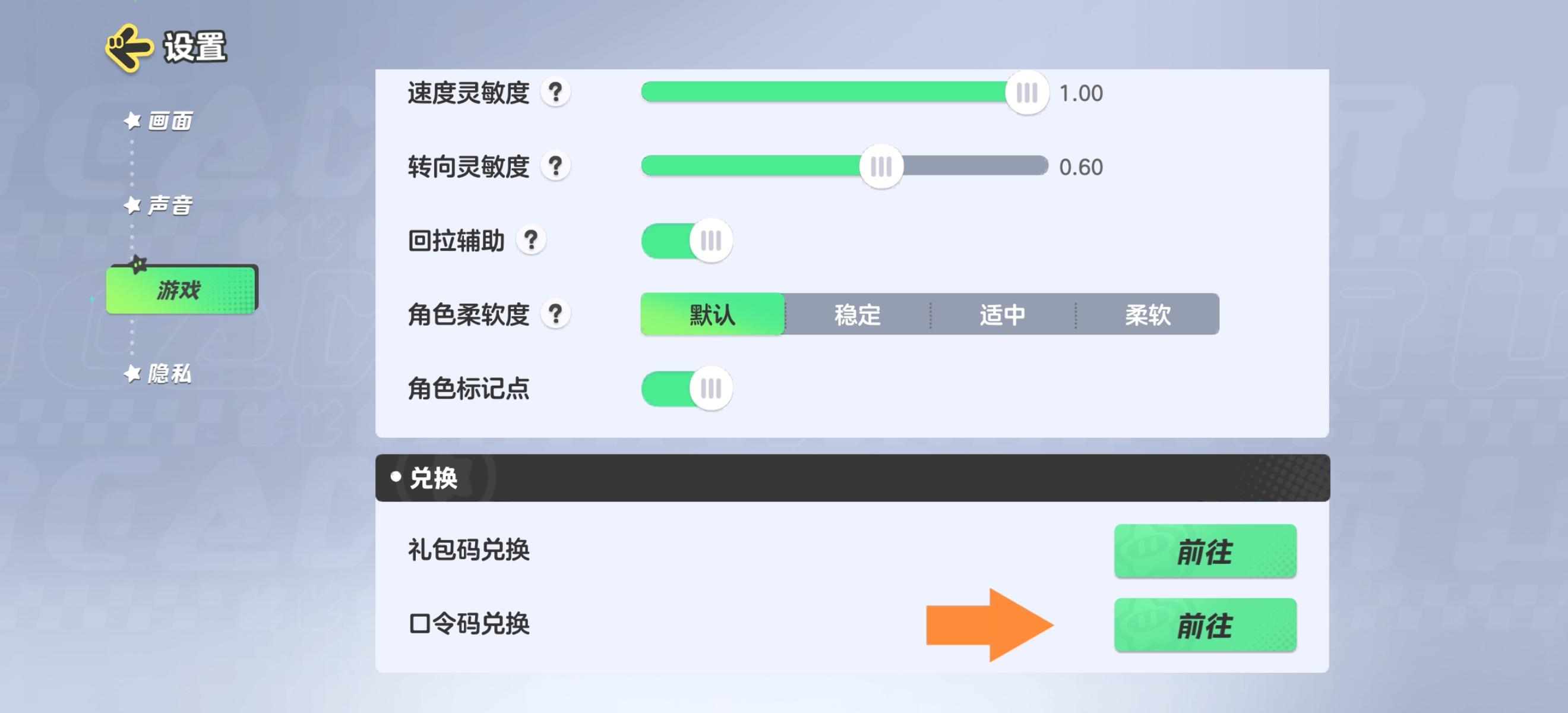Screen dimensions: 1568x713
Task: Open the 声音 settings tab
Action: click(x=170, y=205)
